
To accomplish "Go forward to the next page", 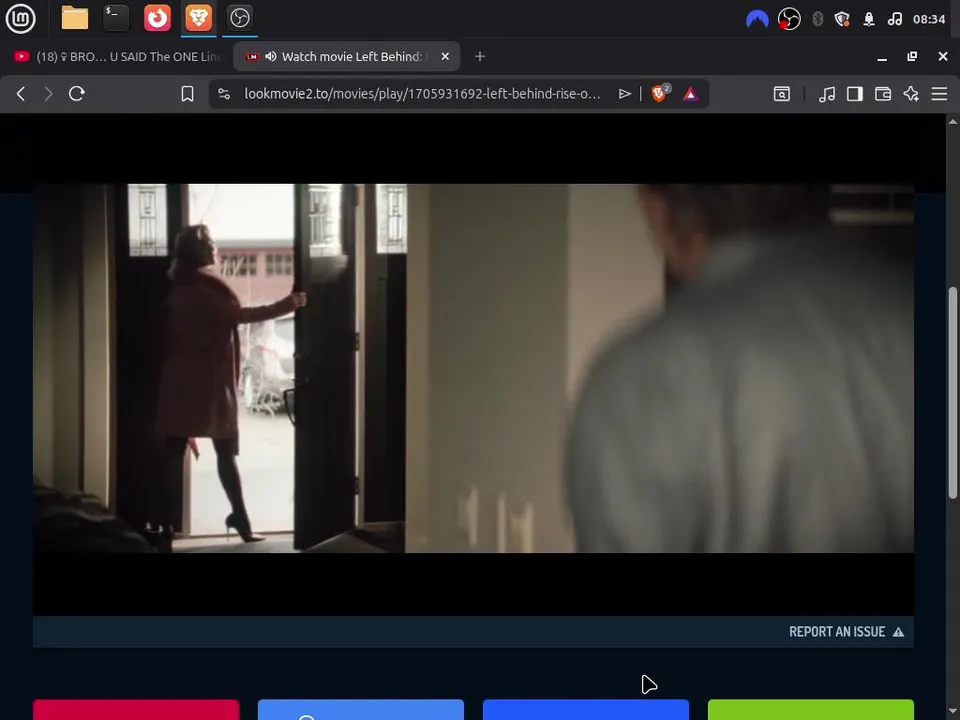I will pos(48,94).
